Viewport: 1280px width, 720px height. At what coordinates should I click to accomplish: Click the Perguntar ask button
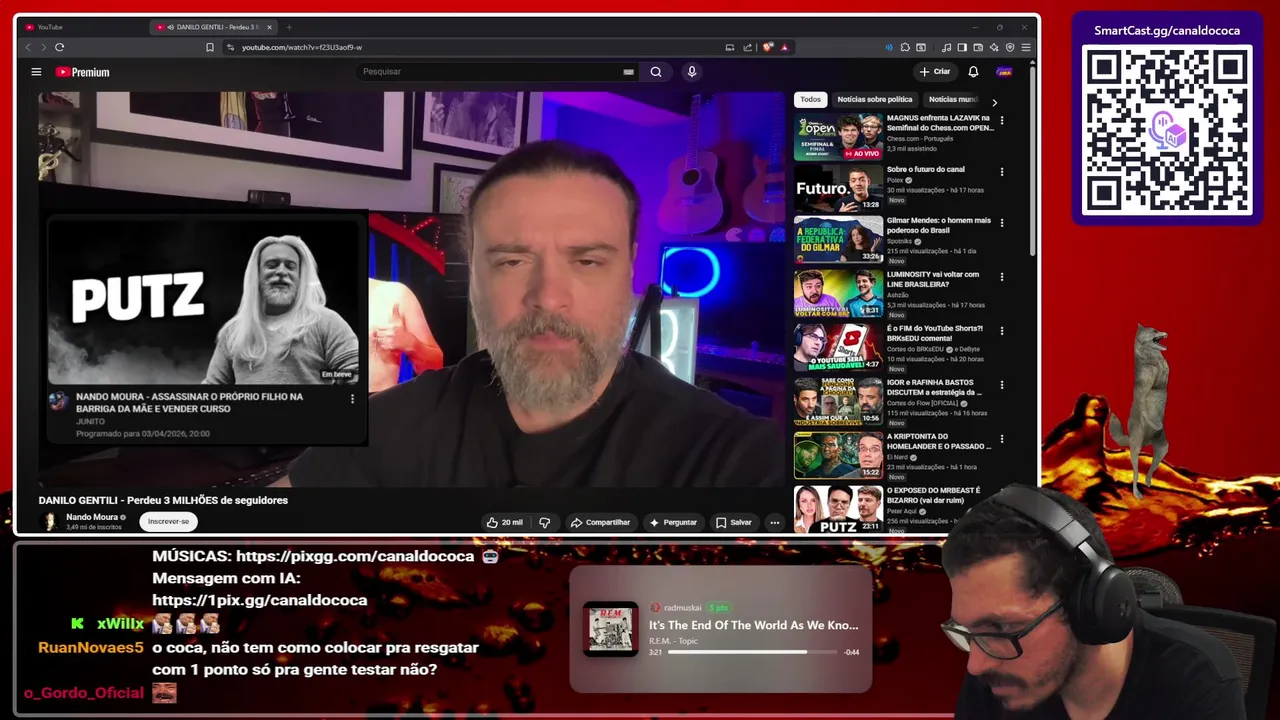(x=673, y=522)
